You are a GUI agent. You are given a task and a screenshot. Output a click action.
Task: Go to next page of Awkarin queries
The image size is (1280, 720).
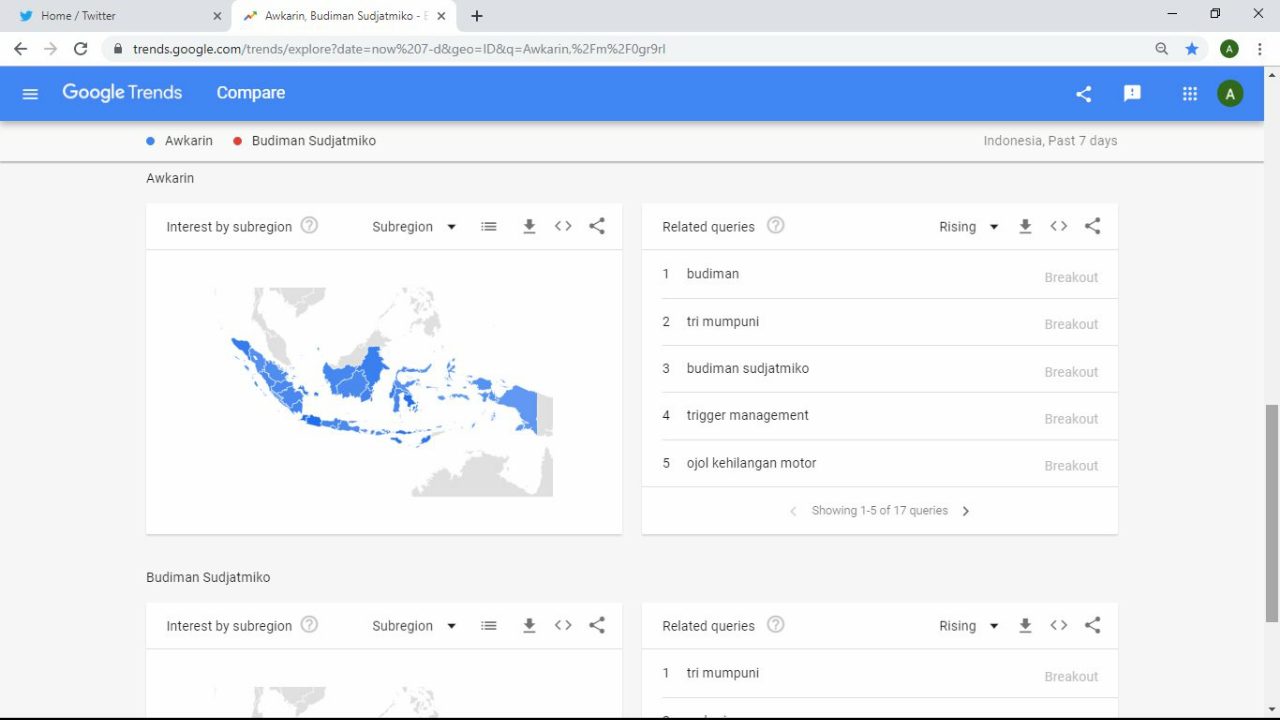(x=965, y=511)
